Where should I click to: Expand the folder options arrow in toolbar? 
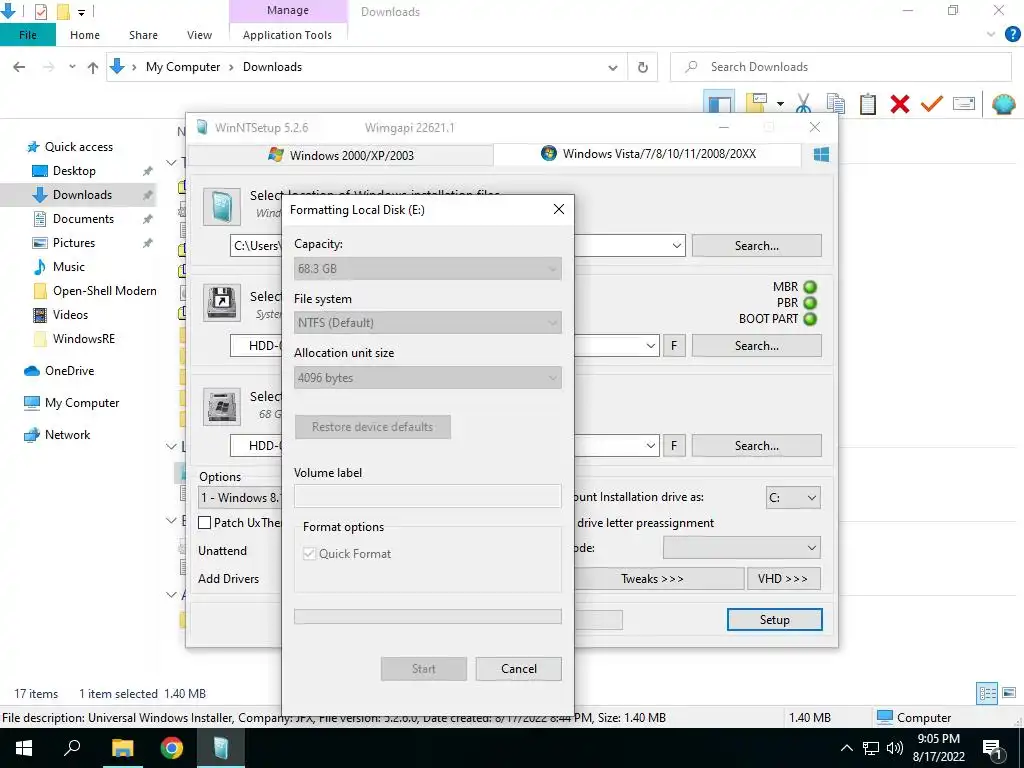(x=780, y=104)
